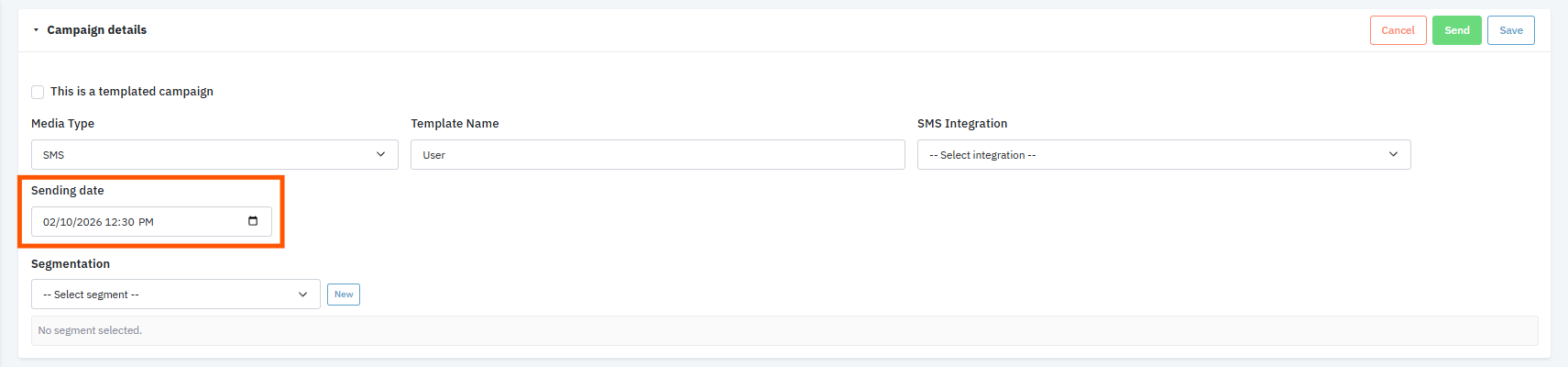Click the Sending date field label
The width and height of the screenshot is (1568, 367).
point(68,191)
